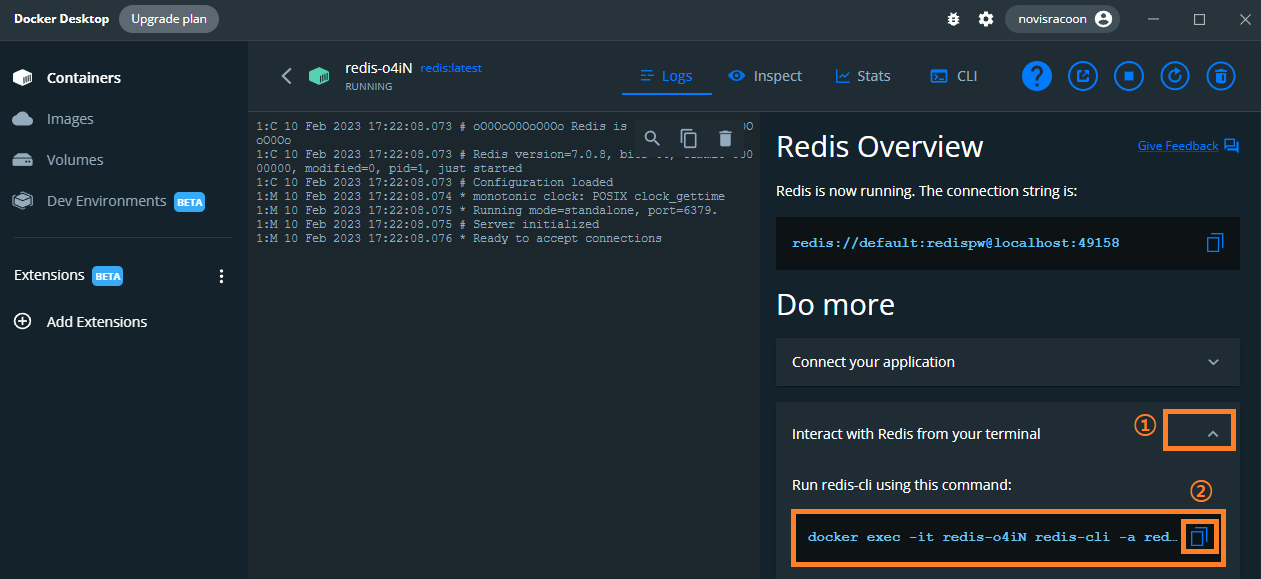1261x579 pixels.
Task: Expand Connect your application section
Action: 1008,362
